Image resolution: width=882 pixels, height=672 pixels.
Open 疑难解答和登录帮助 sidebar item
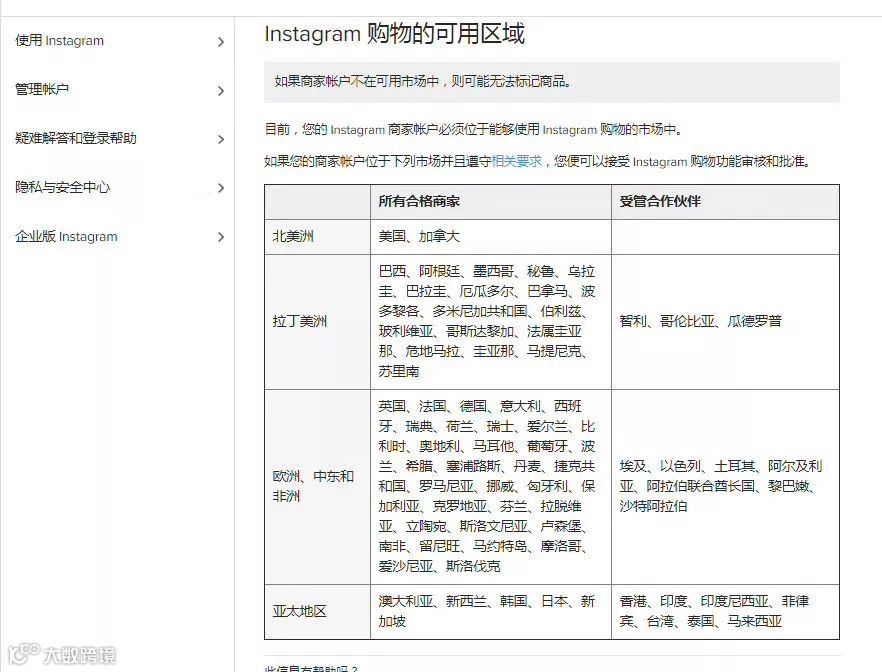click(75, 138)
